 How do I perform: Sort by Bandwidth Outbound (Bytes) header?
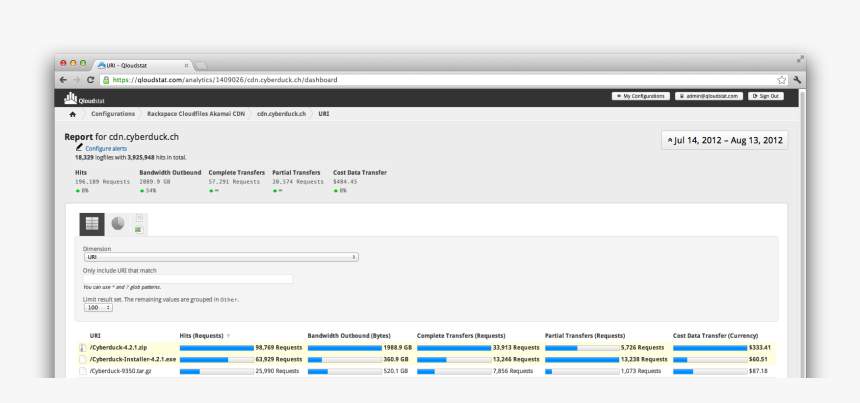click(349, 336)
